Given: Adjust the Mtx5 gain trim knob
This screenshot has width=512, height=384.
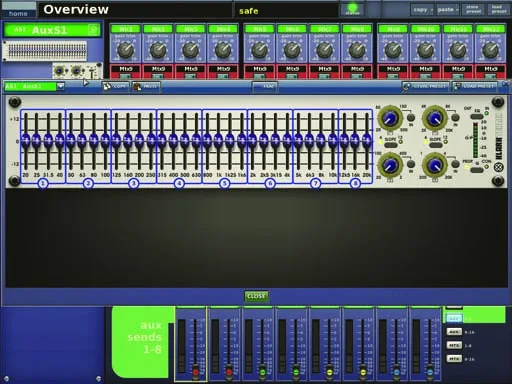Looking at the screenshot, I should pos(259,50).
